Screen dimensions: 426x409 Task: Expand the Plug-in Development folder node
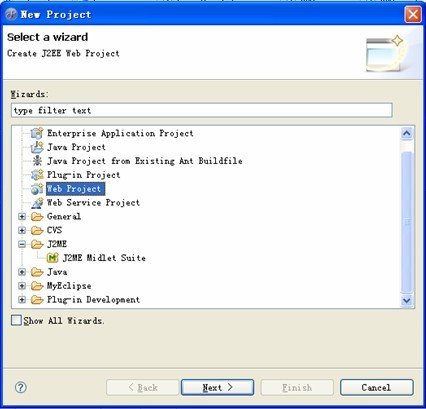tap(22, 300)
